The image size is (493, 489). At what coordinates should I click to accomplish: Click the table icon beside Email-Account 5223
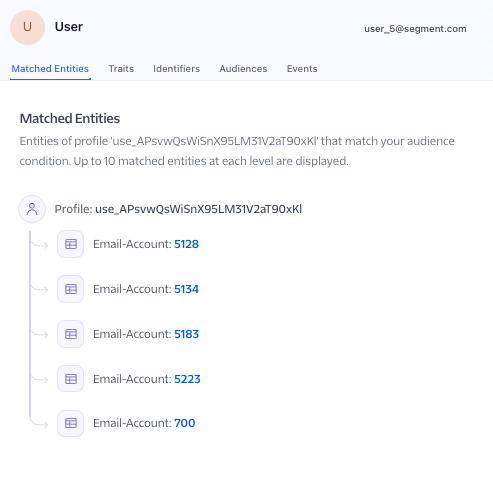tap(71, 379)
